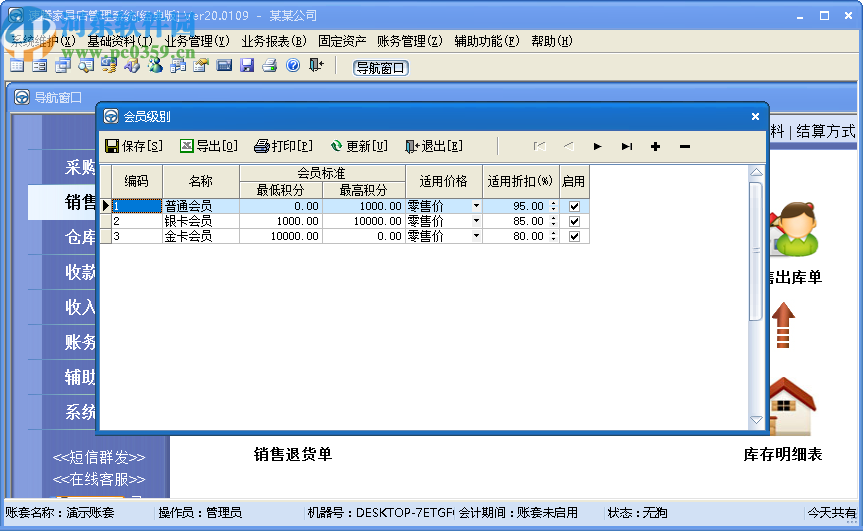Click the blue floppy disk toolbar icon
The width and height of the screenshot is (863, 531).
(x=247, y=67)
